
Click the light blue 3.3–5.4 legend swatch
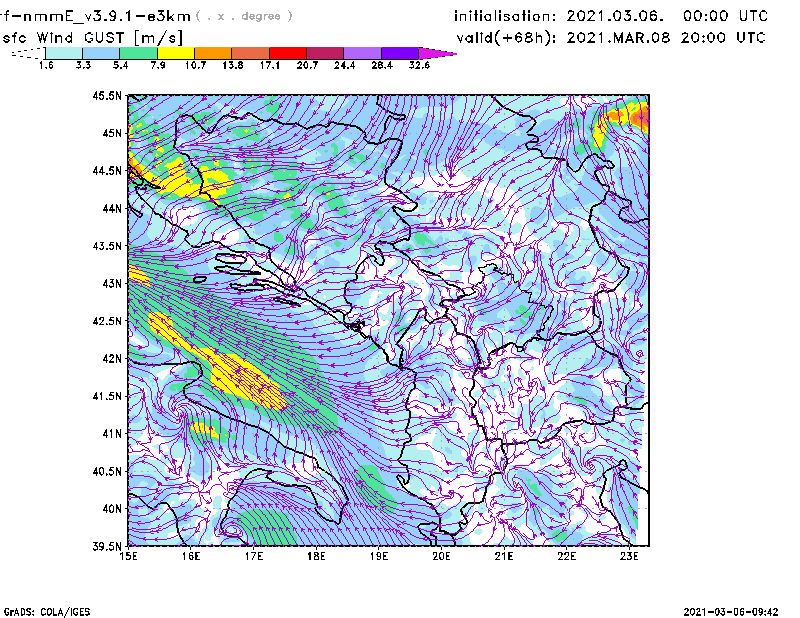(x=101, y=53)
